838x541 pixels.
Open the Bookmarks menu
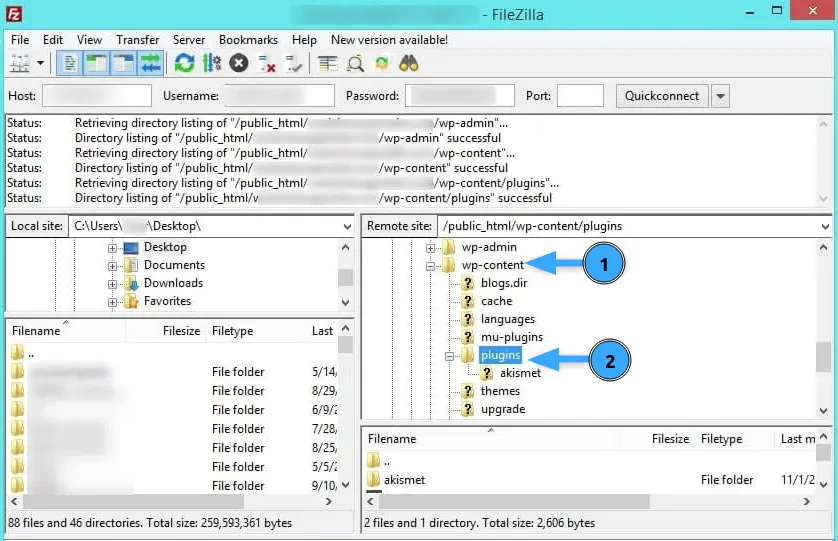pyautogui.click(x=249, y=40)
